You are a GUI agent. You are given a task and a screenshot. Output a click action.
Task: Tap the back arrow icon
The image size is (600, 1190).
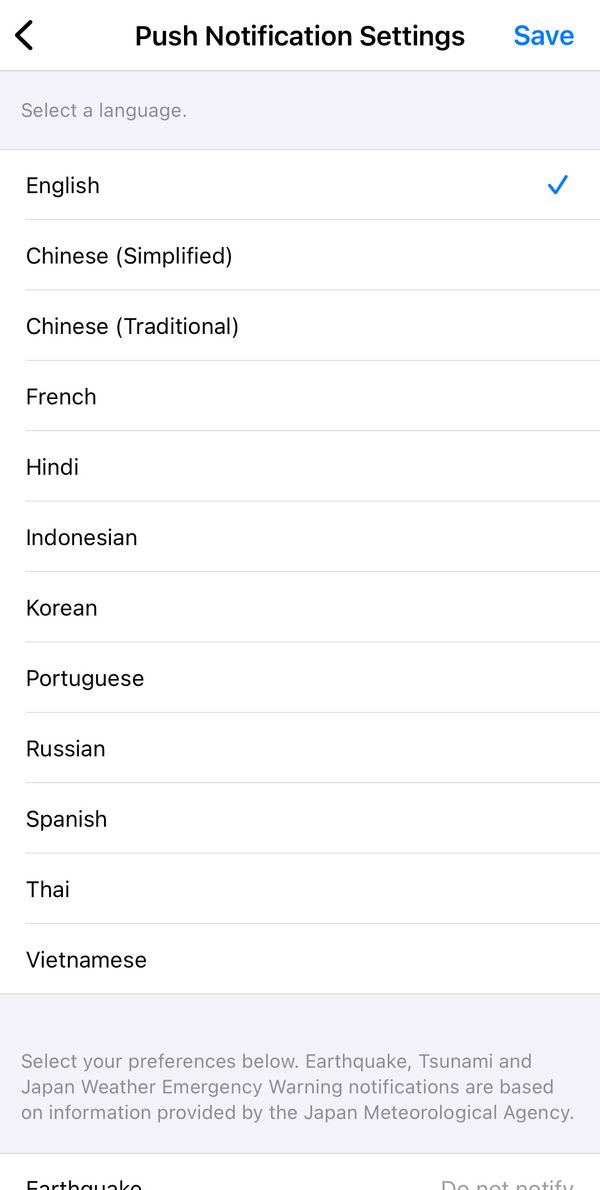tap(24, 36)
